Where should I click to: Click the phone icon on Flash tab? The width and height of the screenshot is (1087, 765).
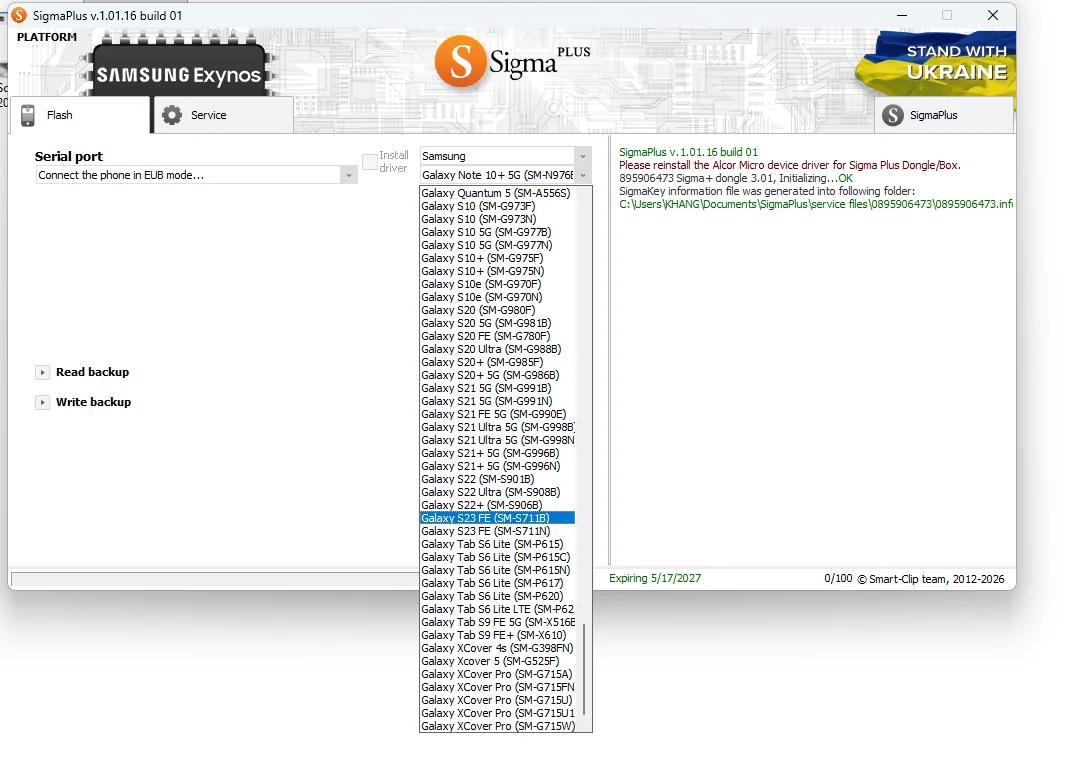click(28, 115)
